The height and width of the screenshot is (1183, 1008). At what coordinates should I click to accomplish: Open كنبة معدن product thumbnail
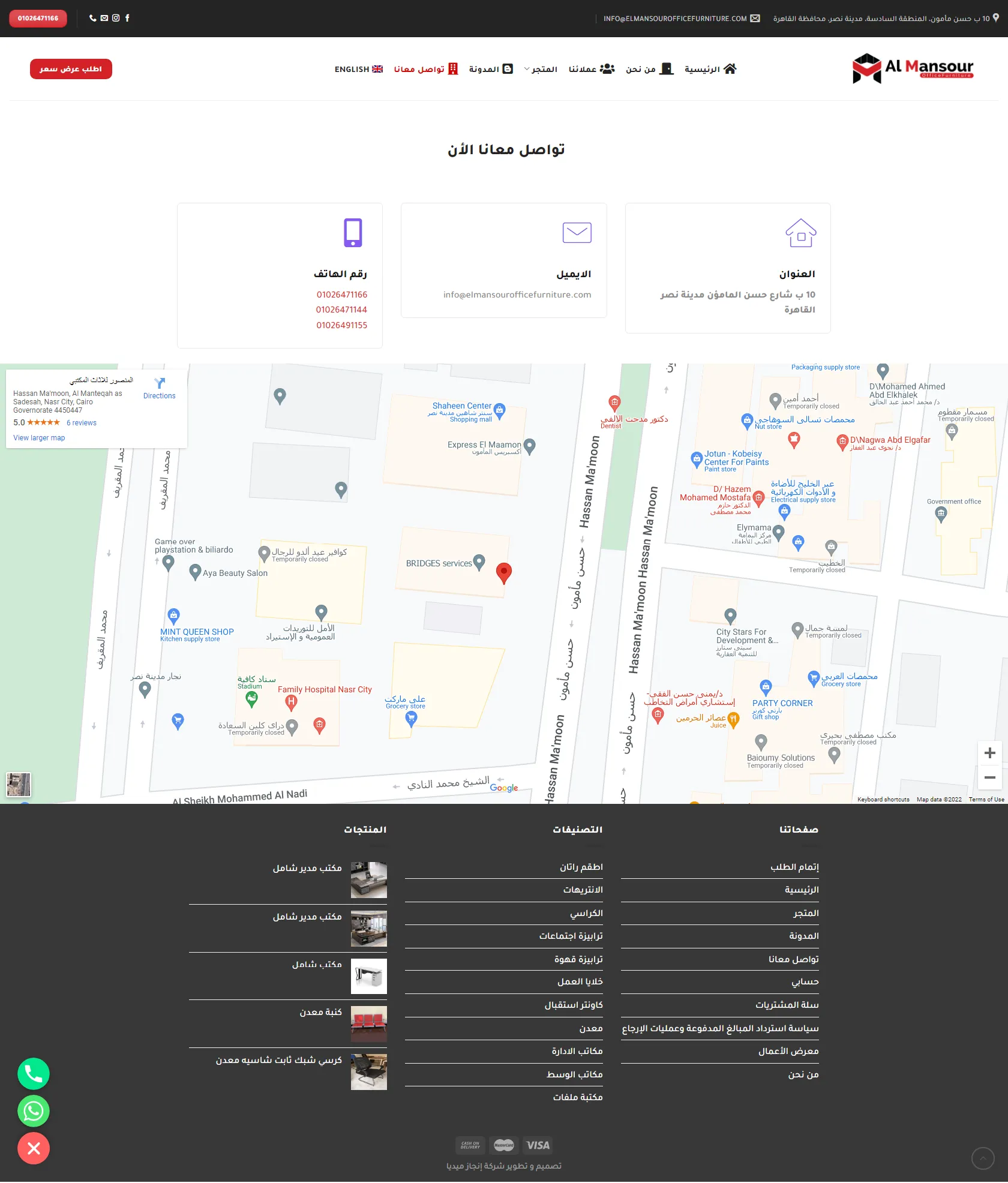click(x=369, y=1024)
